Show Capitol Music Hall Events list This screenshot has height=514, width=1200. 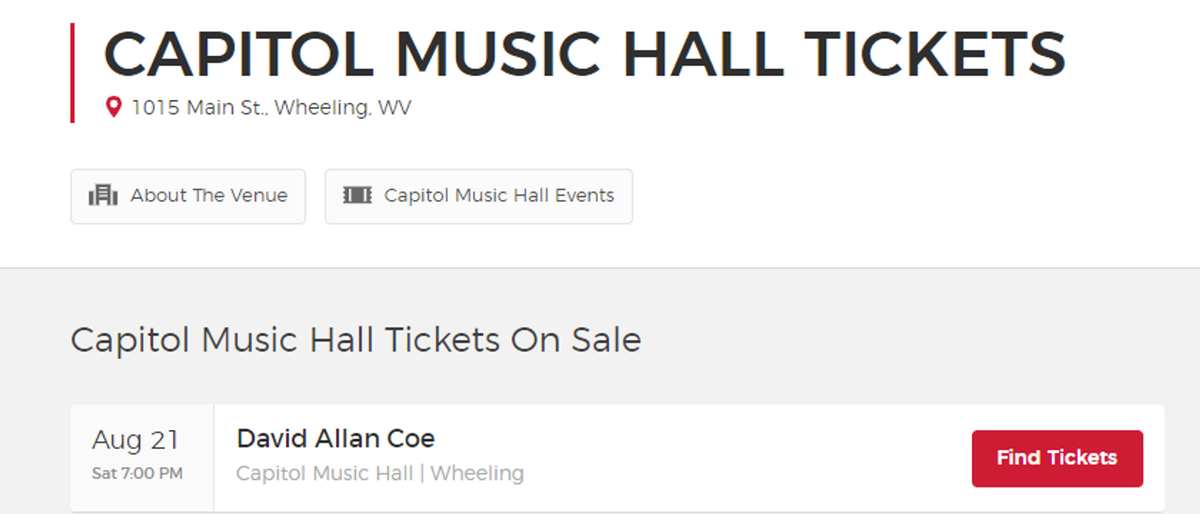point(479,196)
